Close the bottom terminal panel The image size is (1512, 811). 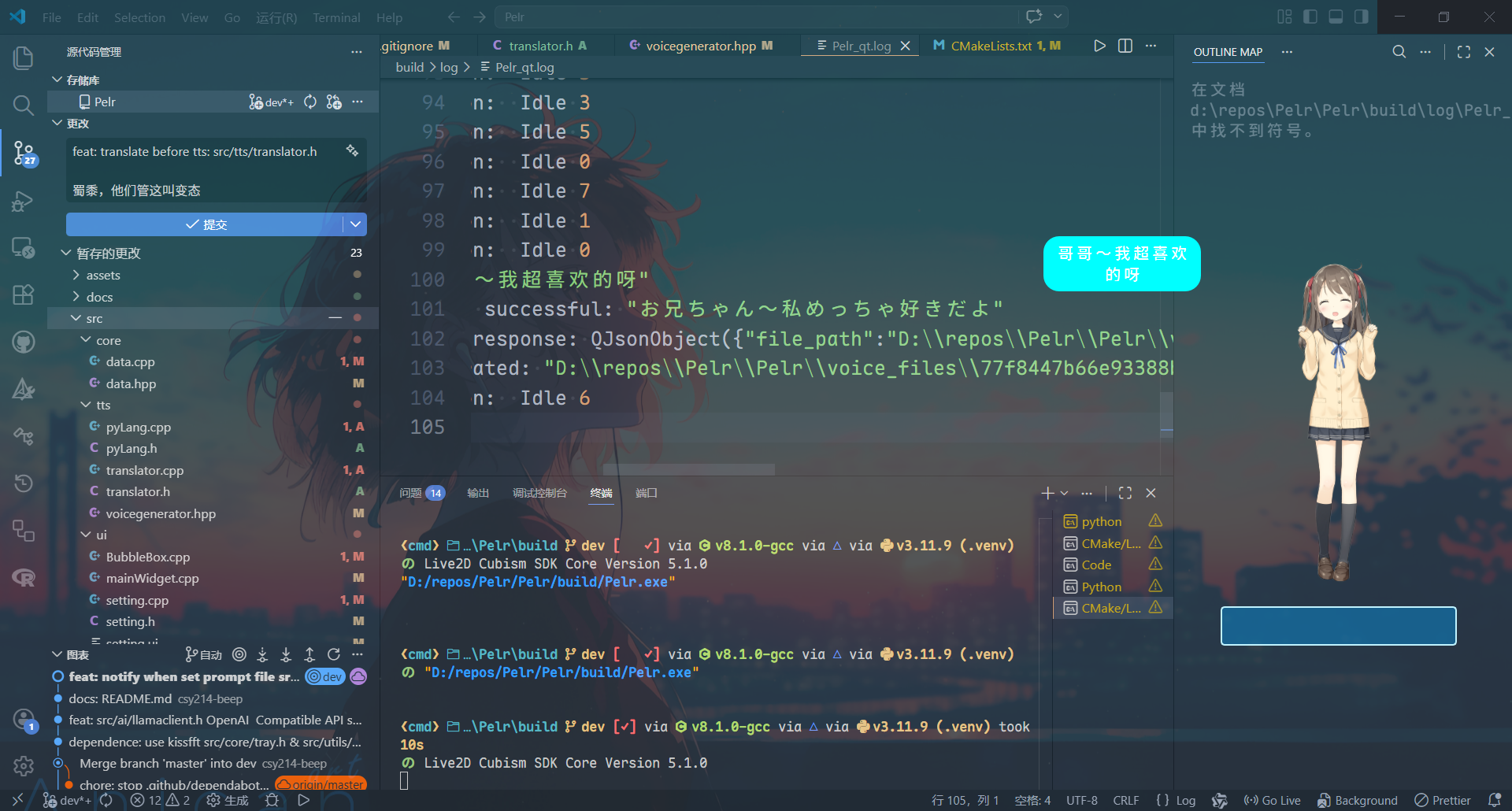(1151, 493)
